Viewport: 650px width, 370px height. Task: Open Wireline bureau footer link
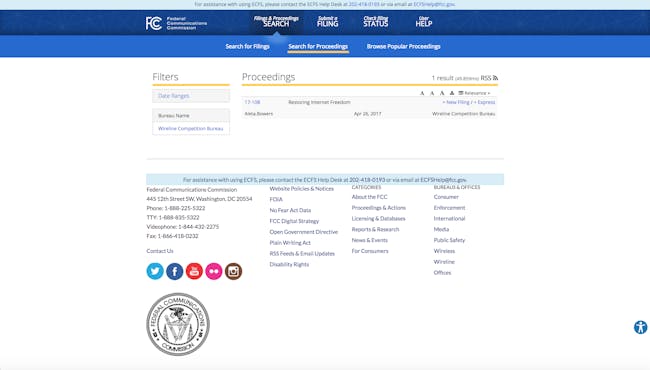(x=444, y=261)
